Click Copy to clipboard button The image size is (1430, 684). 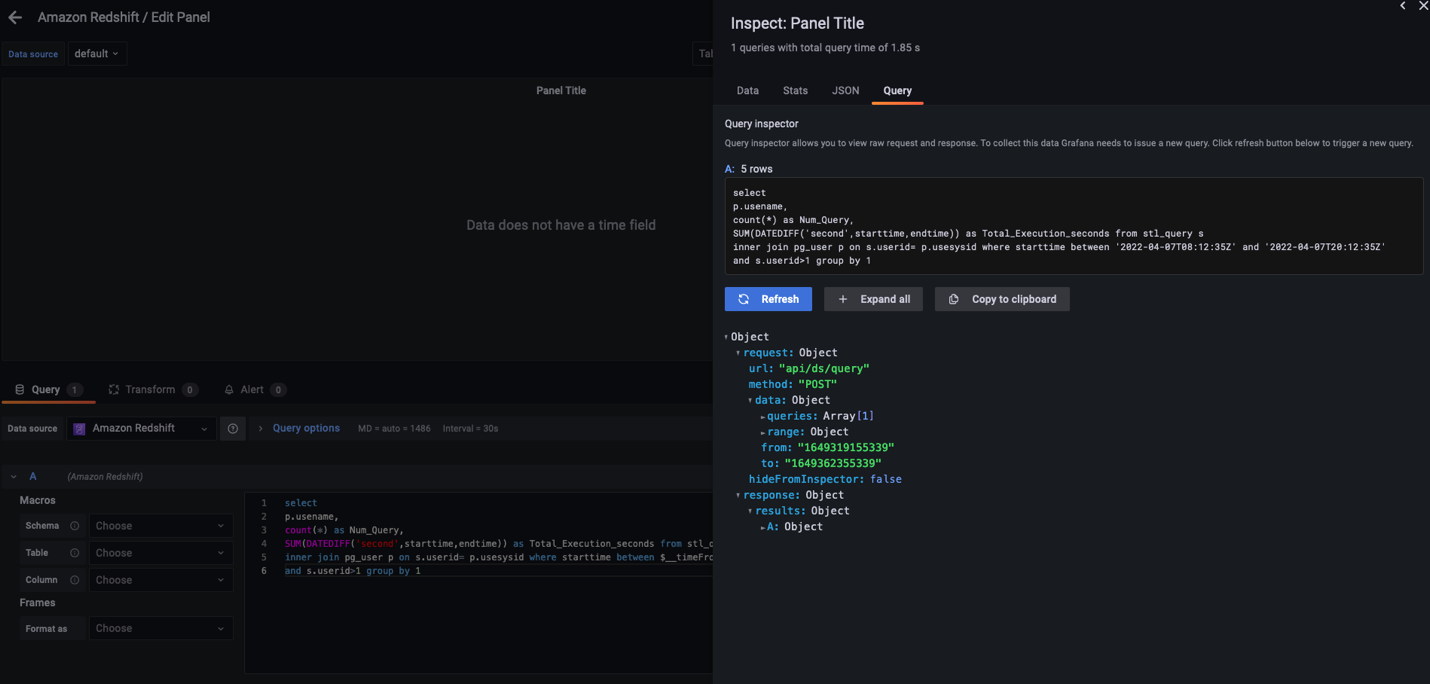pos(1002,299)
